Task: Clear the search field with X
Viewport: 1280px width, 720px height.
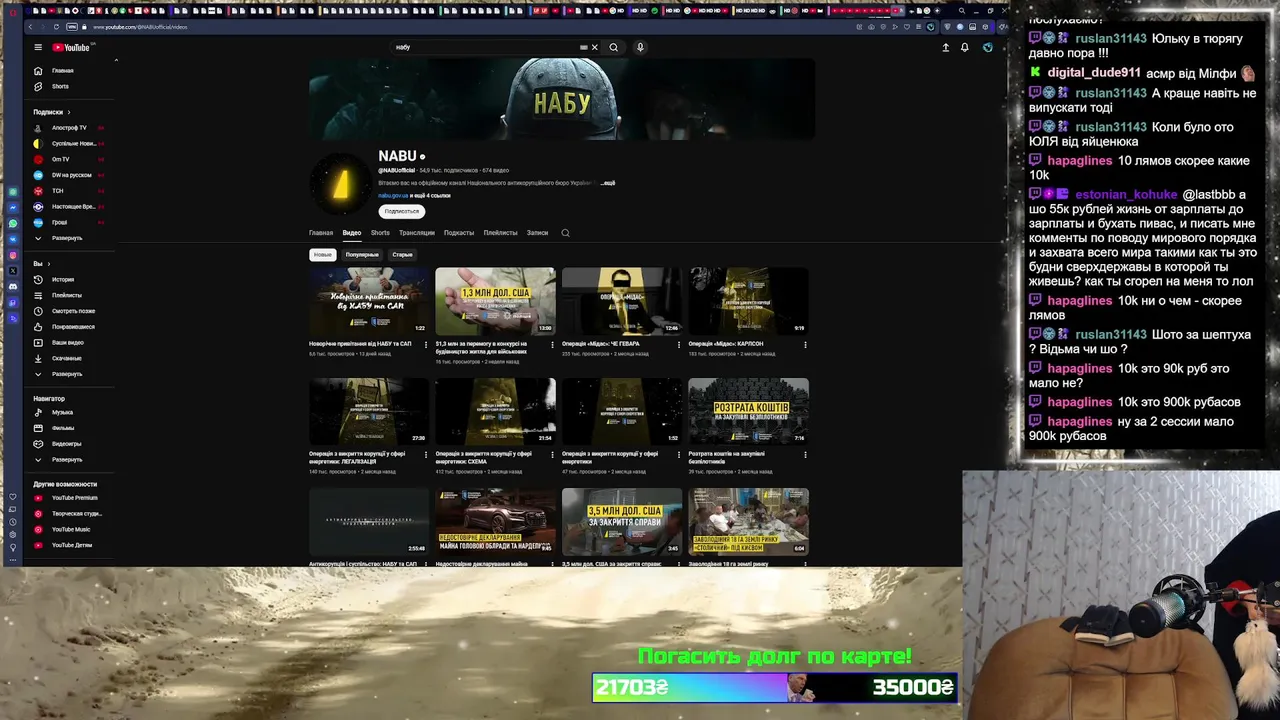Action: pos(594,47)
